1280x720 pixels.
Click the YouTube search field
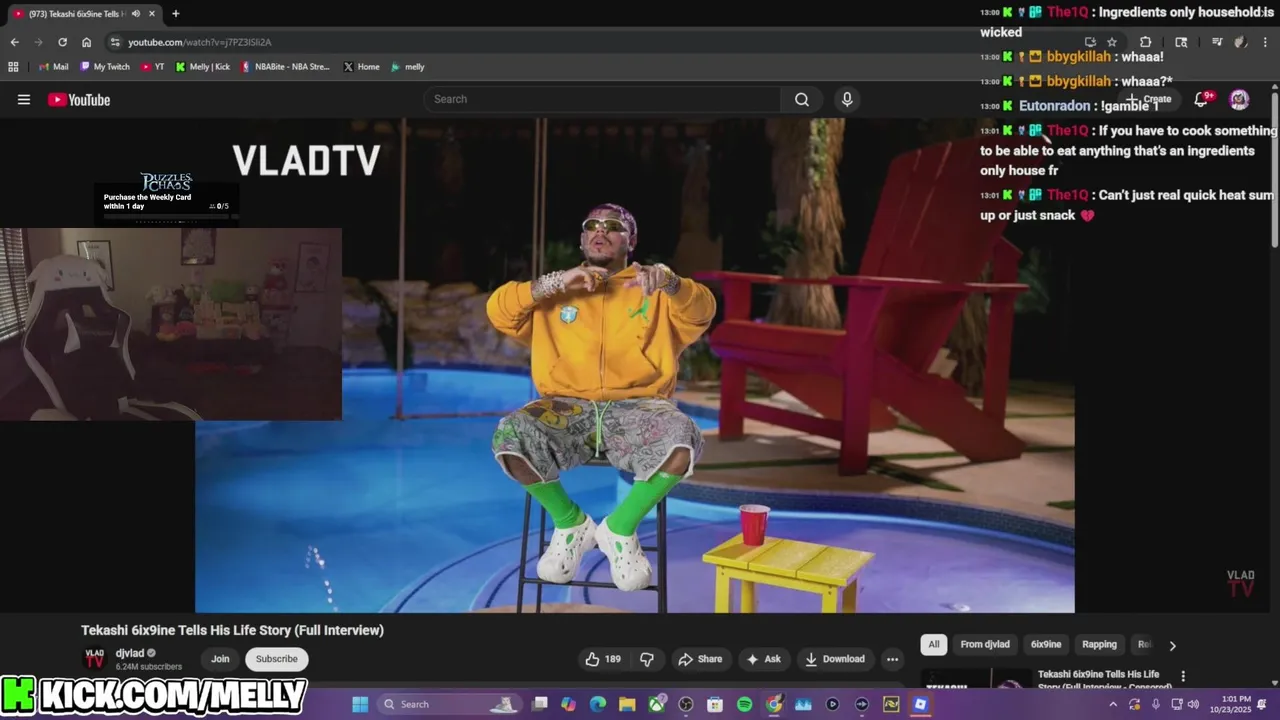[x=602, y=99]
